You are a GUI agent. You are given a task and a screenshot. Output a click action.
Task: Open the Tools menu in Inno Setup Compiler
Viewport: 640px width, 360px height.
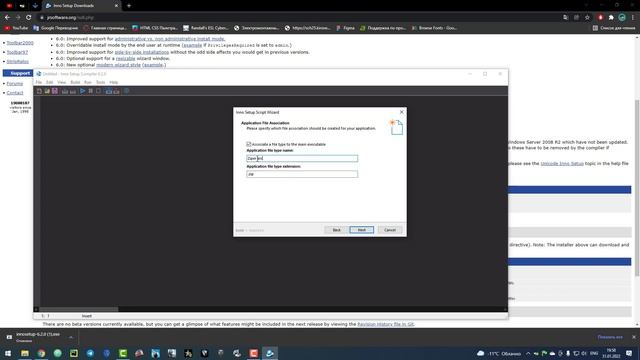[100, 82]
